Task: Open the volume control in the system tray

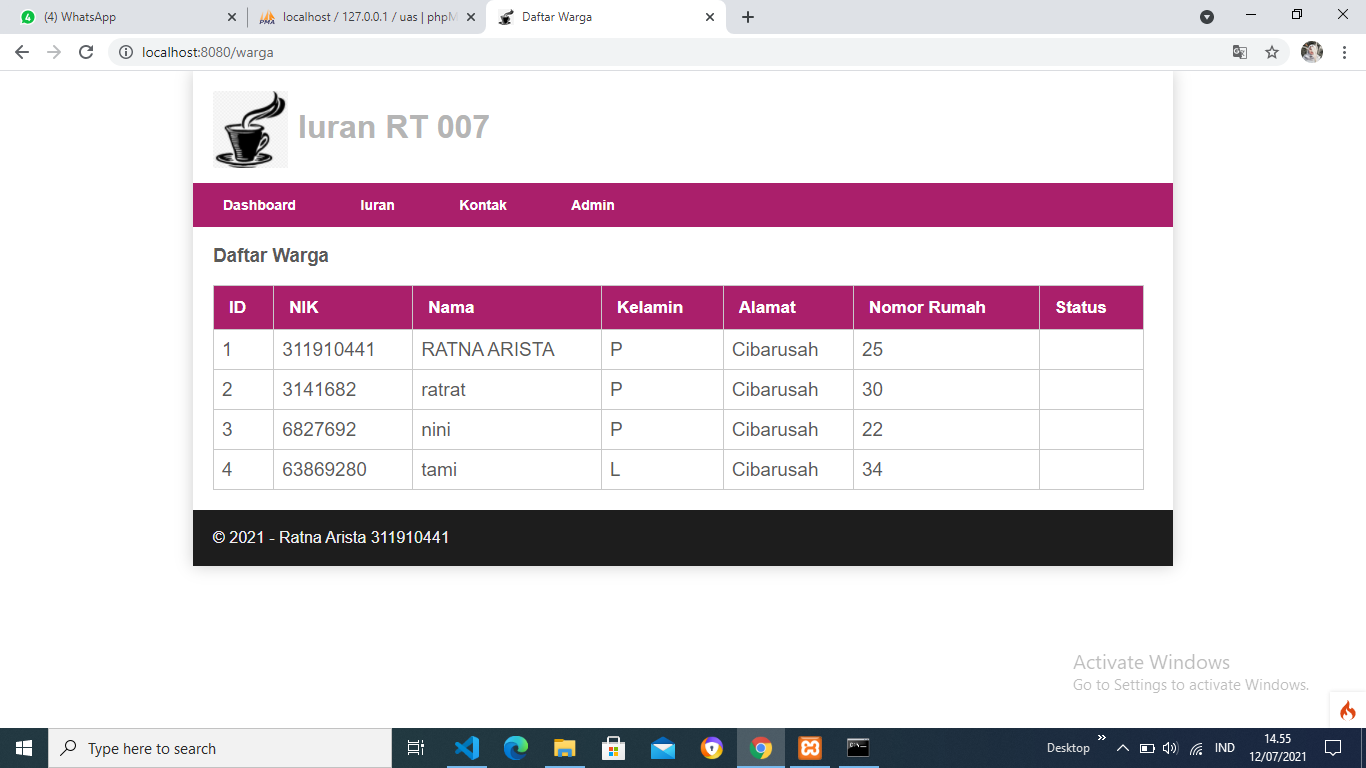Action: click(x=1171, y=747)
